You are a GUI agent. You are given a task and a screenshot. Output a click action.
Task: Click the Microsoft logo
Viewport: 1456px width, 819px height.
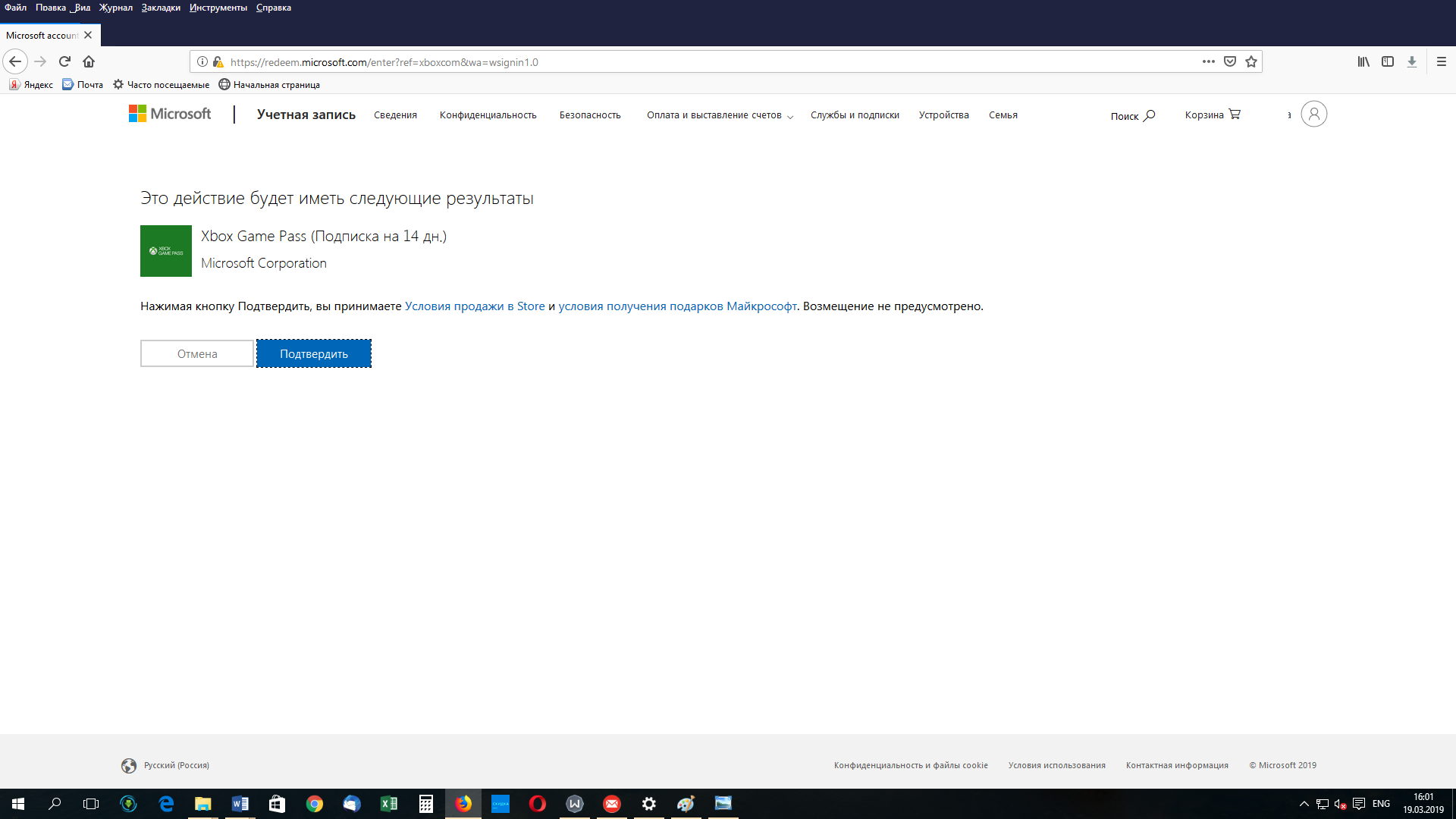(170, 114)
